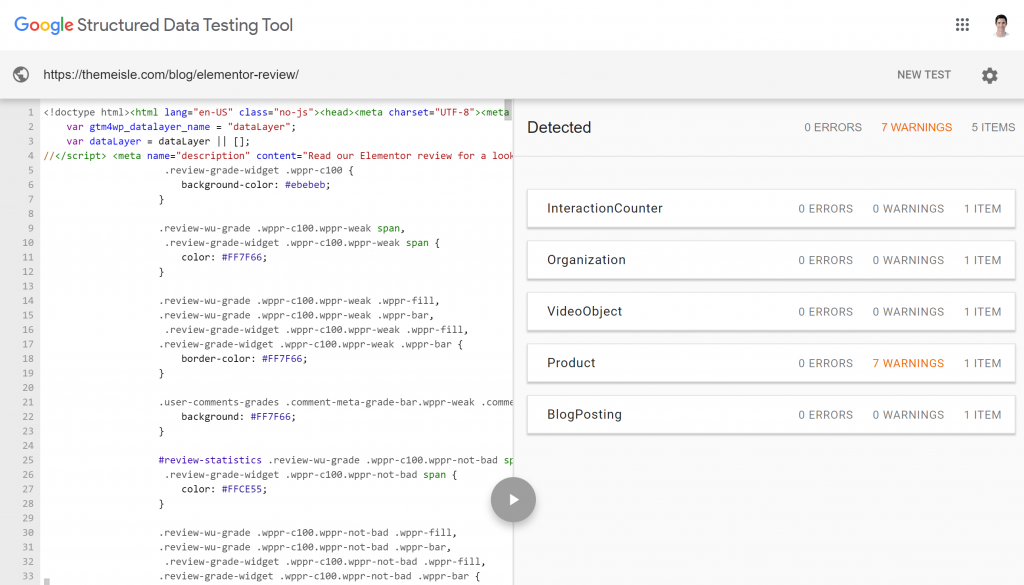Screen dimensions: 1024x585
Task: Expand the BlogPosting result row
Action: [584, 415]
